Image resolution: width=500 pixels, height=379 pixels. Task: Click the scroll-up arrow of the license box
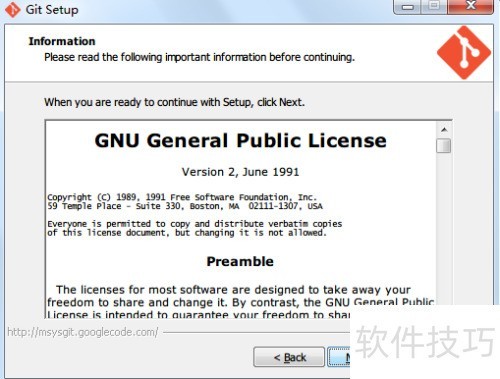click(444, 129)
